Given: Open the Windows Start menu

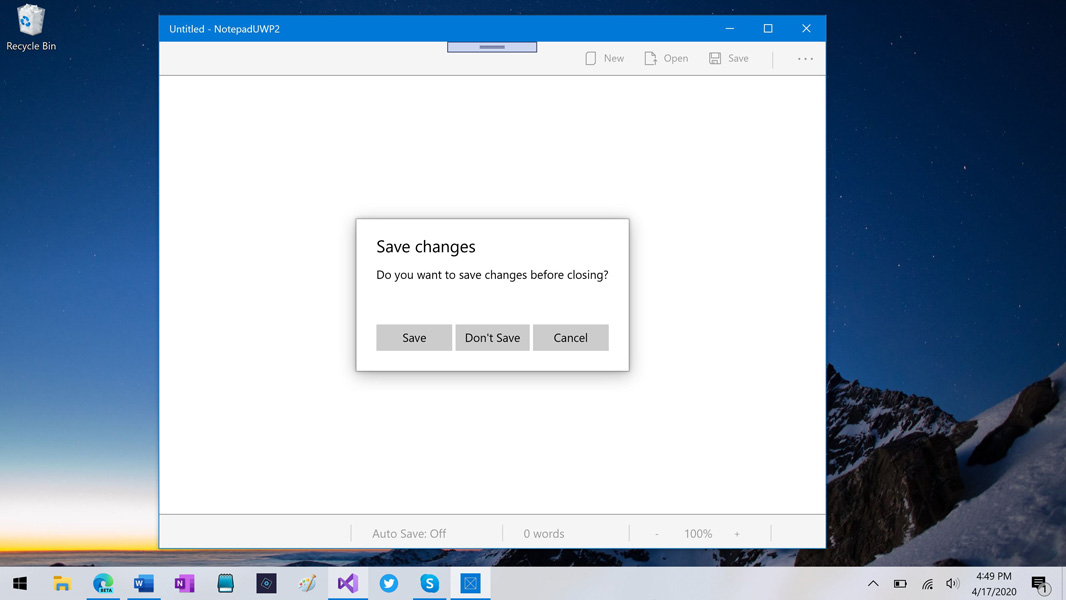Looking at the screenshot, I should click(x=20, y=583).
